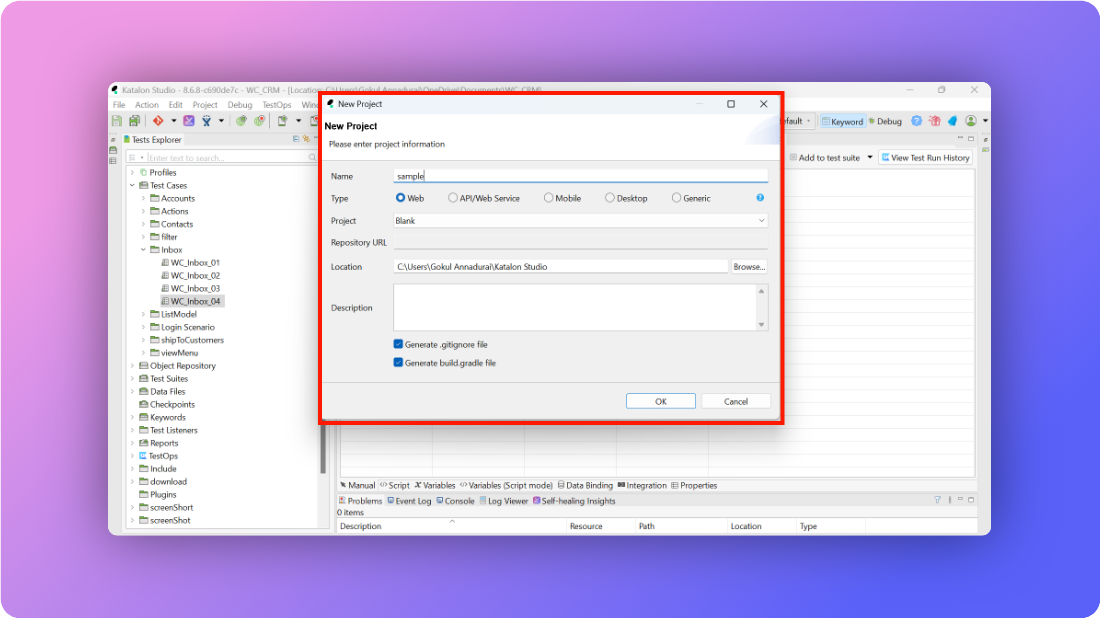Open the TestOps menu
The height and width of the screenshot is (618, 1100).
(x=276, y=104)
